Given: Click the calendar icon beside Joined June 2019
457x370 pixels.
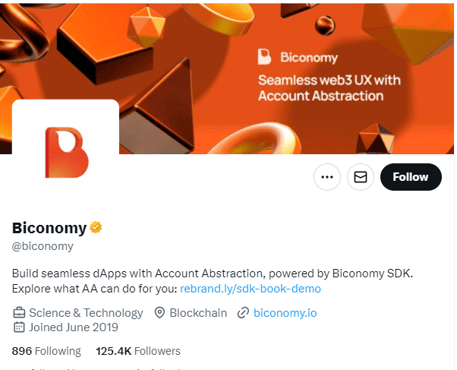Looking at the screenshot, I should click(x=19, y=327).
